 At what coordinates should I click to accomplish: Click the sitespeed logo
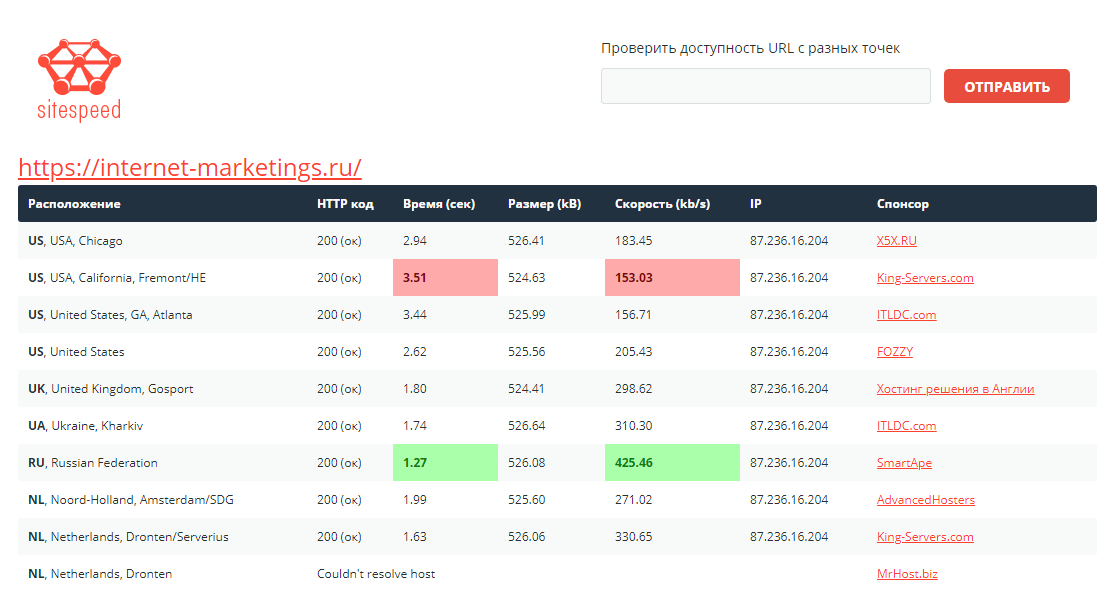point(79,79)
